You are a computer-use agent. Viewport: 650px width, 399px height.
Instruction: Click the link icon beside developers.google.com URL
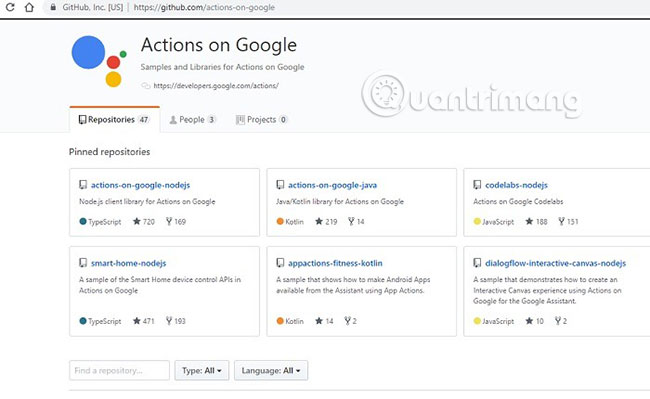[x=146, y=86]
